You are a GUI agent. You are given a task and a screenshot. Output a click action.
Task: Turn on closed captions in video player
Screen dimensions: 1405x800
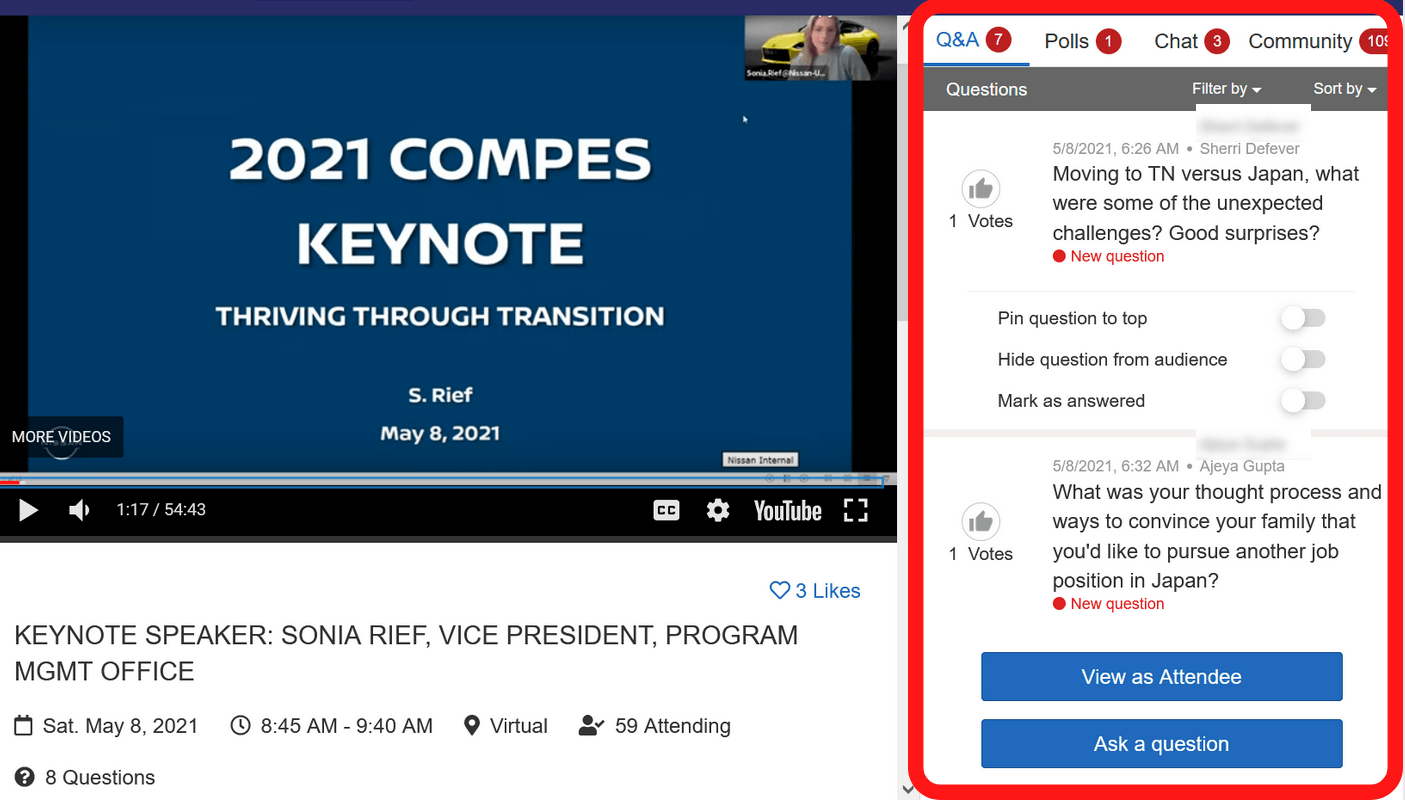coord(666,511)
